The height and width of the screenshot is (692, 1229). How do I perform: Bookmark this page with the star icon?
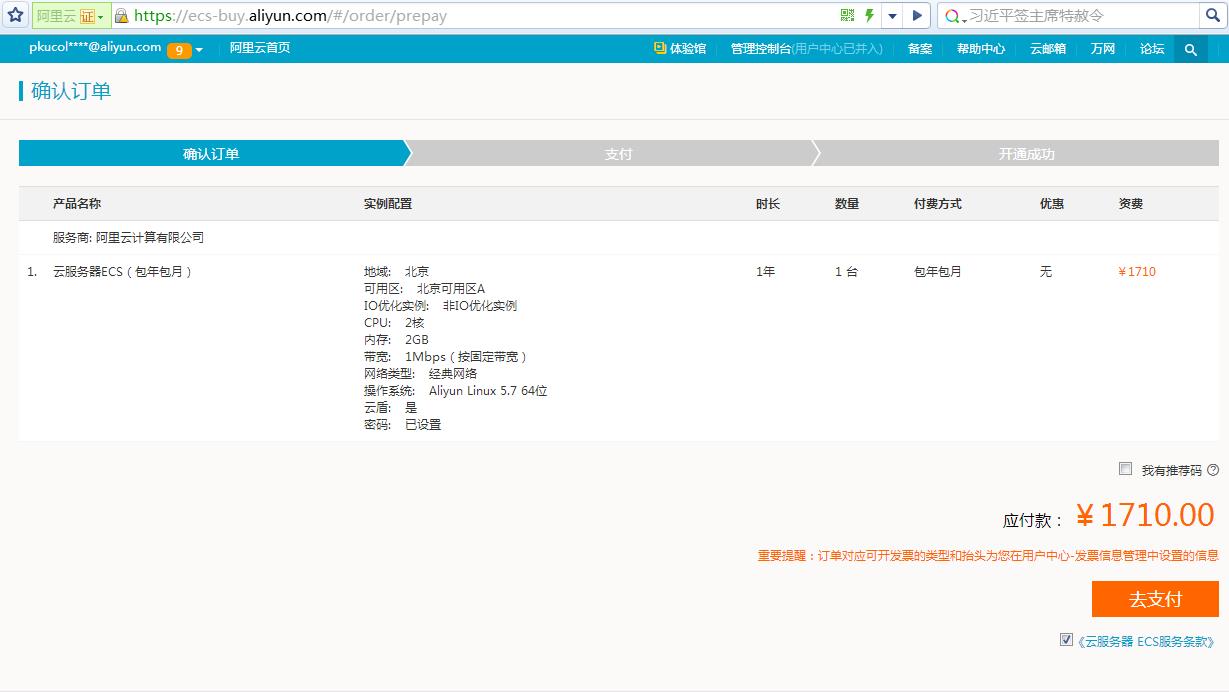click(x=15, y=15)
